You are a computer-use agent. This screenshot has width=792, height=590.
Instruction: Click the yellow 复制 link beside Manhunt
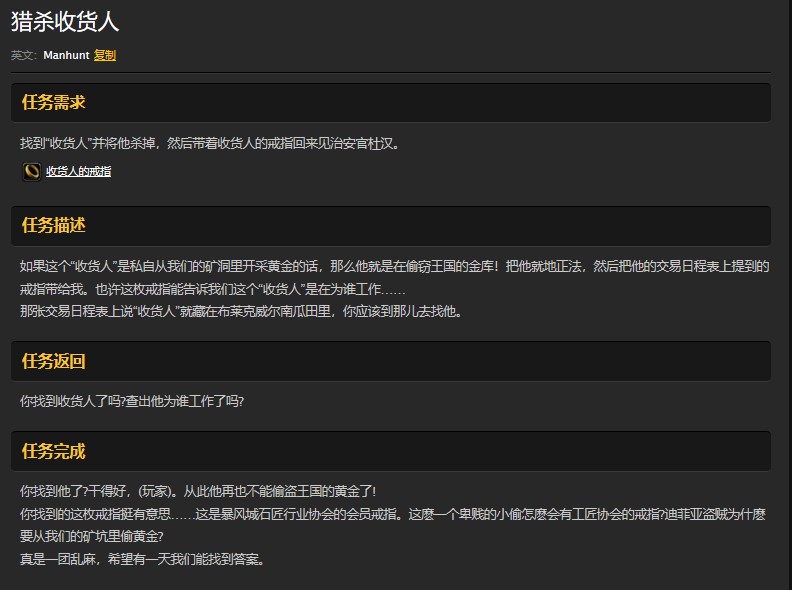105,55
